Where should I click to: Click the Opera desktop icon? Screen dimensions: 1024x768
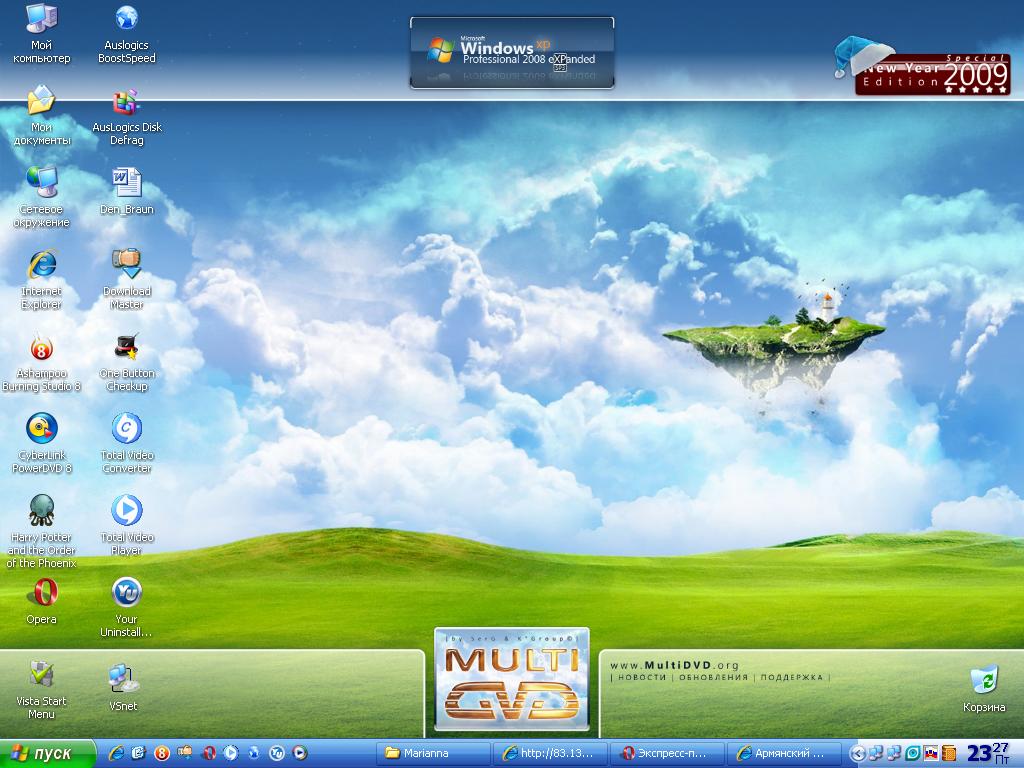[41, 593]
